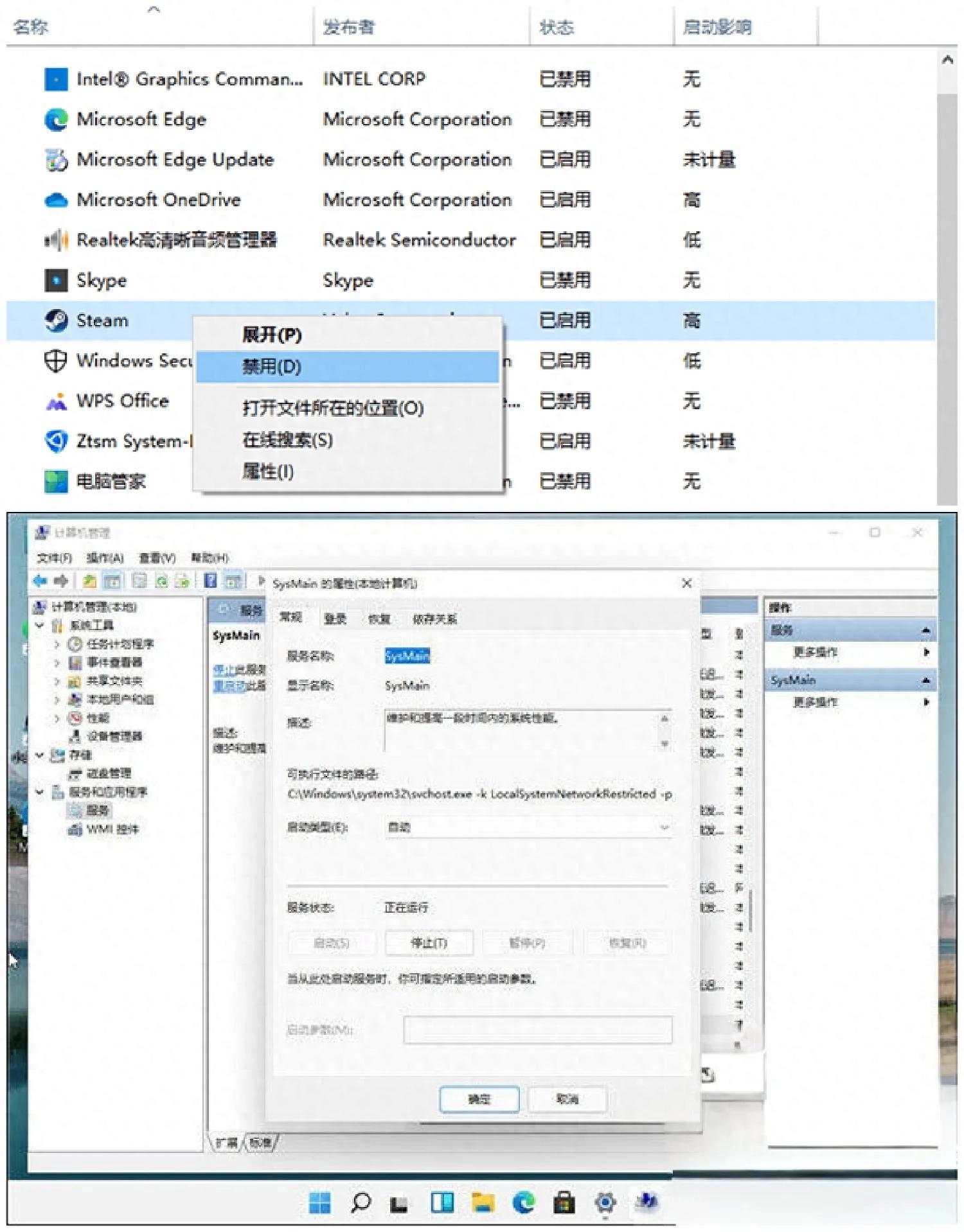Open the 帮助(H) menu

210,558
